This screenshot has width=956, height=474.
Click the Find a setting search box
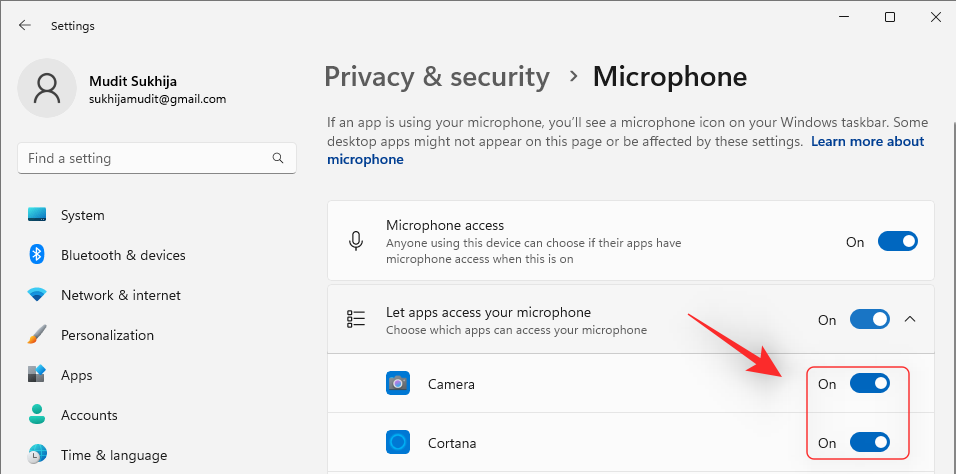(145, 158)
